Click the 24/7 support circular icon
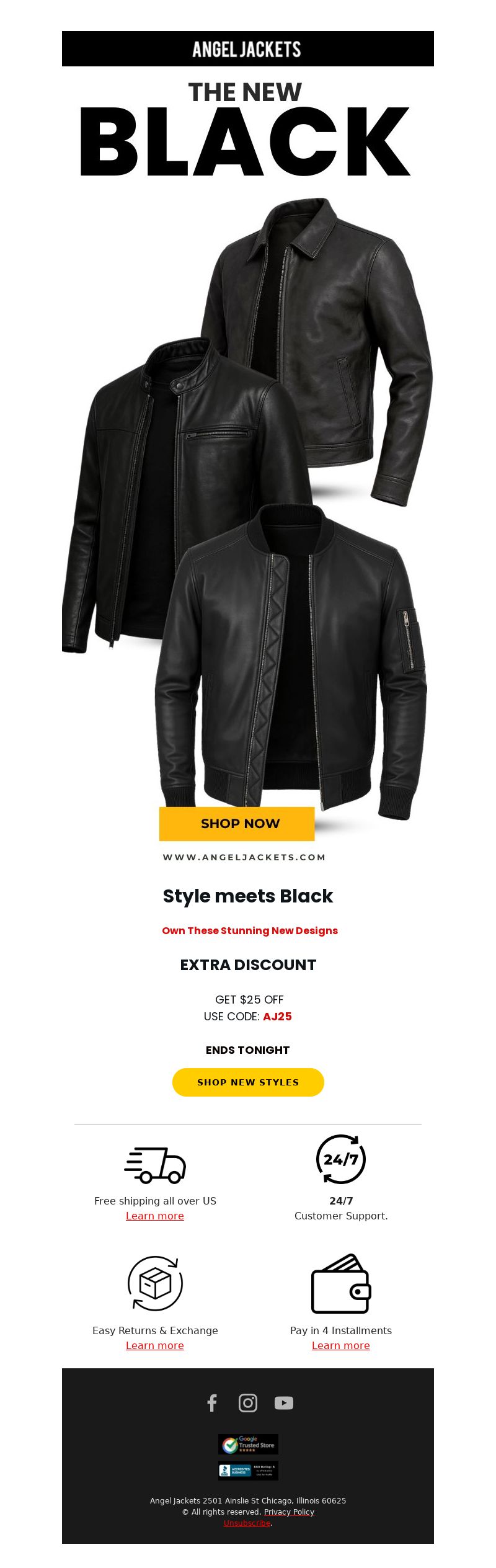This screenshot has width=496, height=1568. (x=341, y=1159)
